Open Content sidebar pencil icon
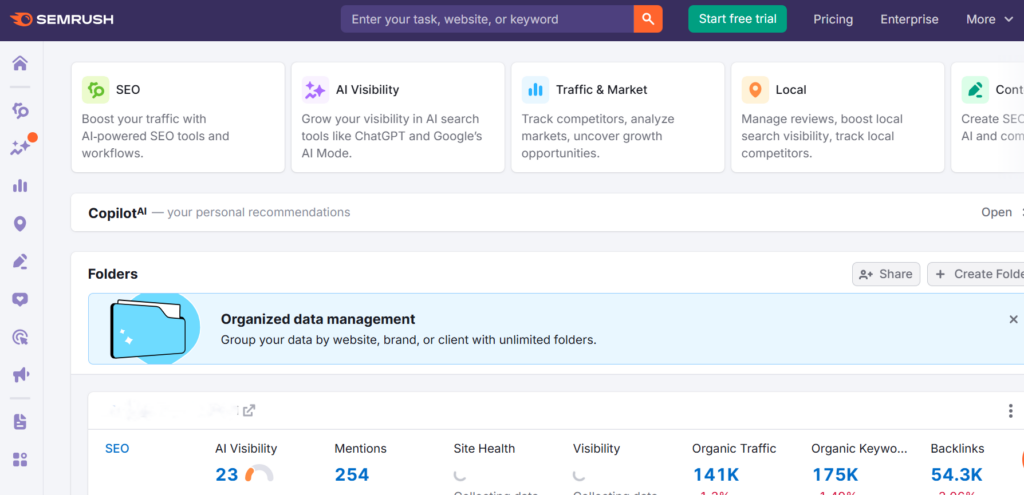Screen dimensions: 1024x495 [20, 262]
